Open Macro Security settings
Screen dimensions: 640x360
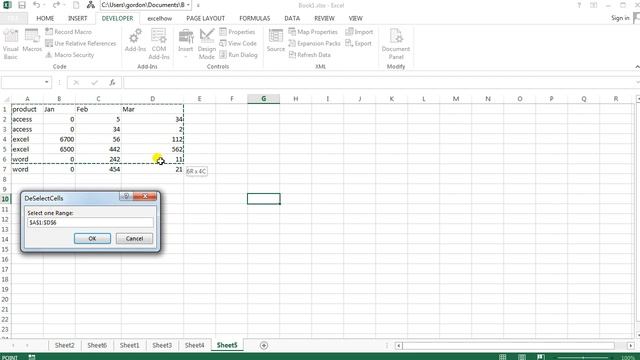[69, 55]
